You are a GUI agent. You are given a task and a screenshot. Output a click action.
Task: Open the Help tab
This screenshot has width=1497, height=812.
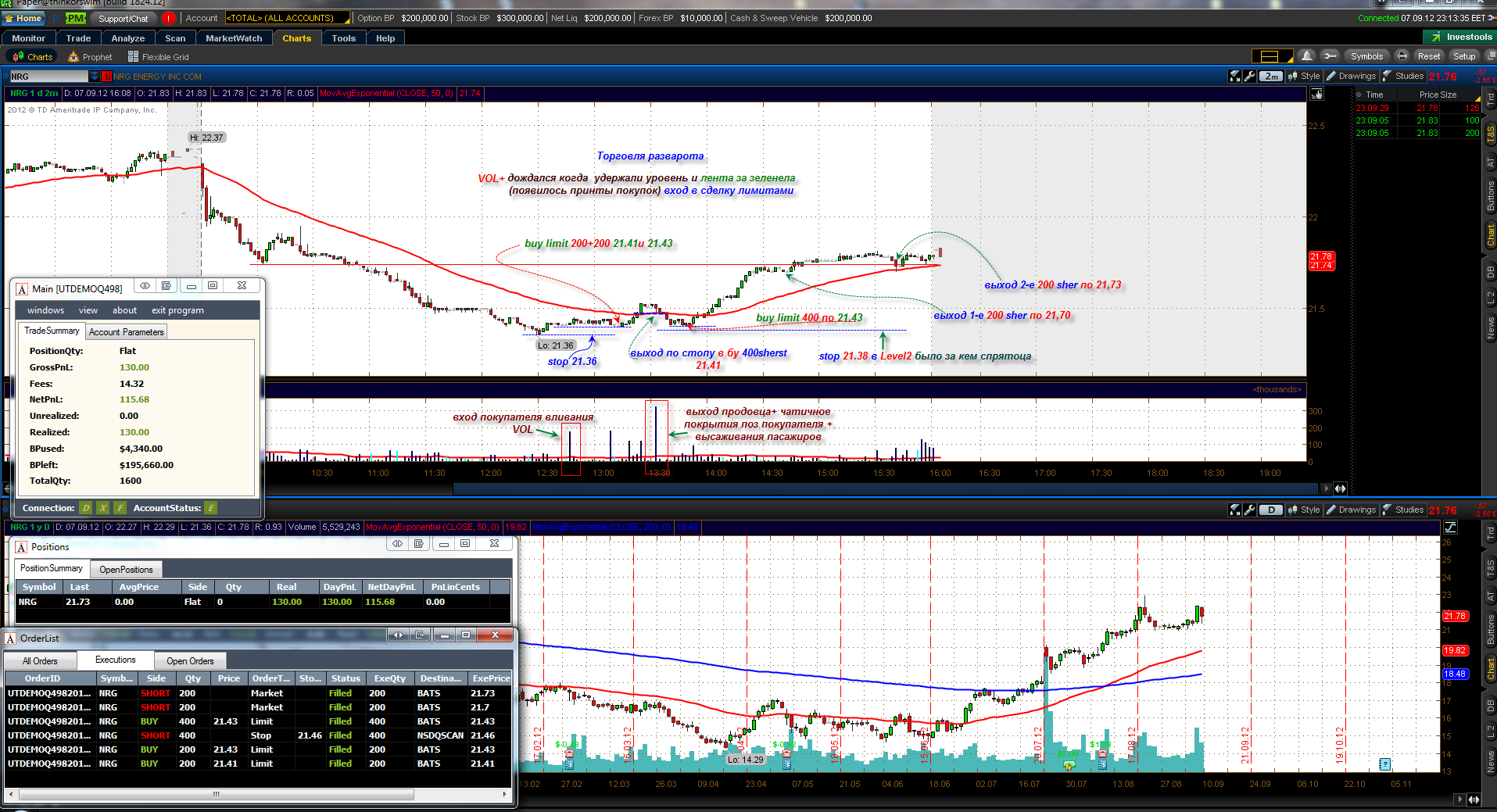pos(385,38)
